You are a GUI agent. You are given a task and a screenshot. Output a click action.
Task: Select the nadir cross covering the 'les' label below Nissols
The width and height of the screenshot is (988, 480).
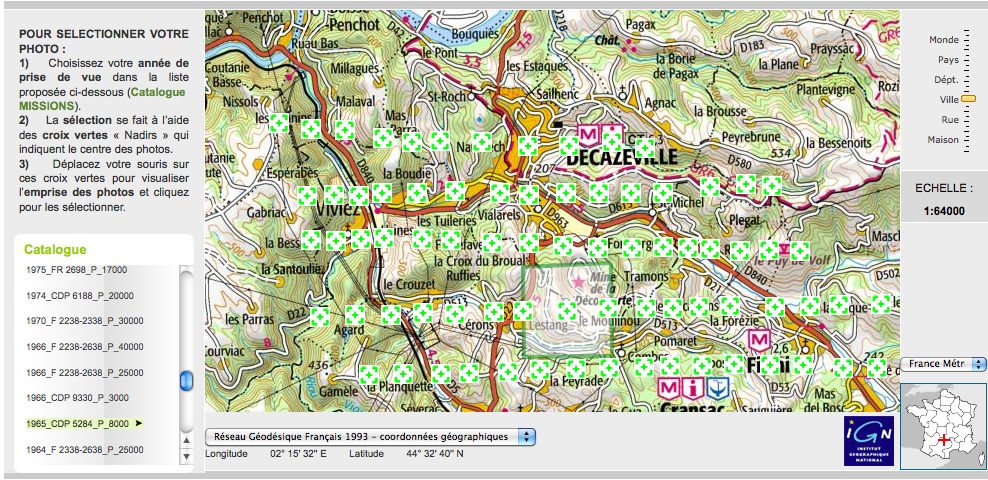pyautogui.click(x=279, y=123)
